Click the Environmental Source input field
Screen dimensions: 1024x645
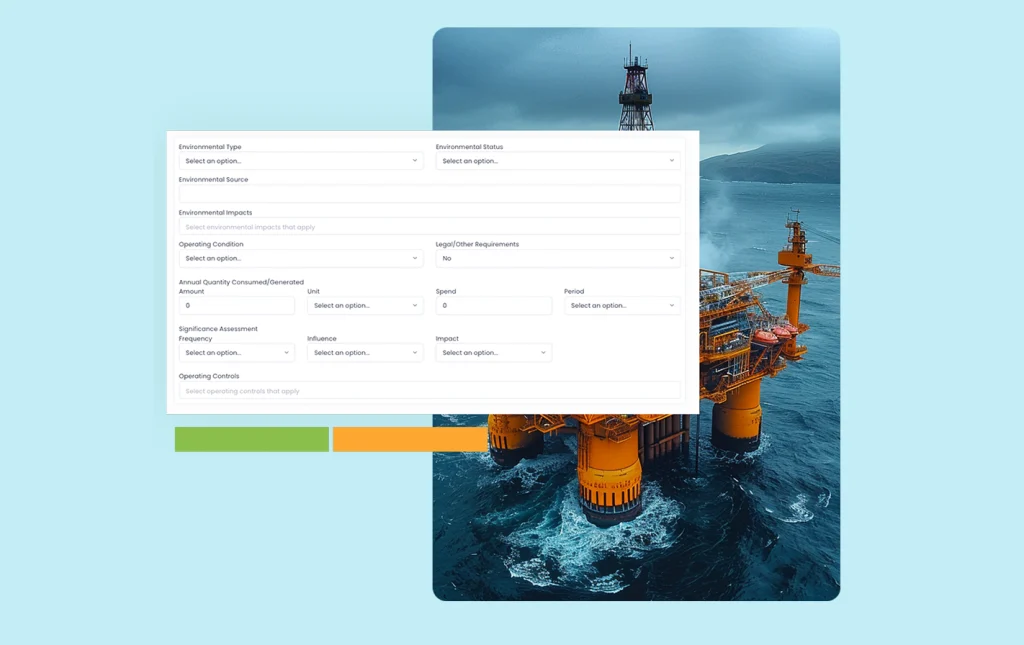coord(429,193)
